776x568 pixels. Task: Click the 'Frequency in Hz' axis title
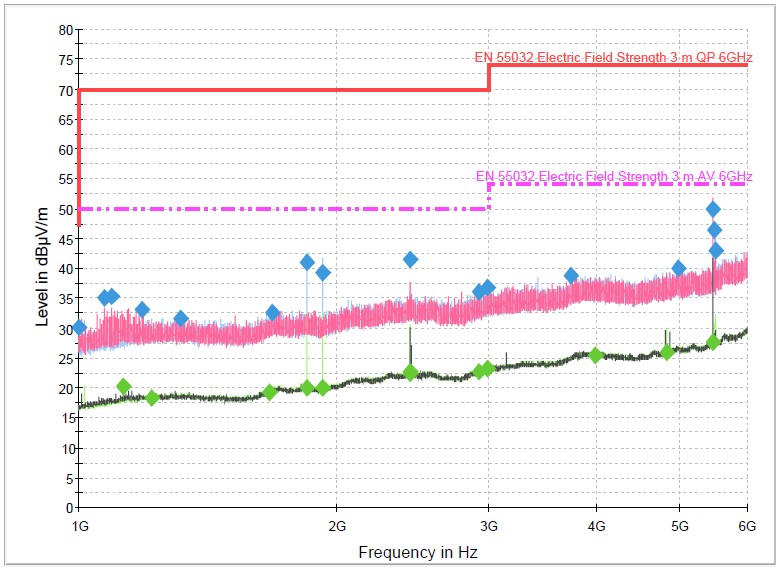coord(412,551)
